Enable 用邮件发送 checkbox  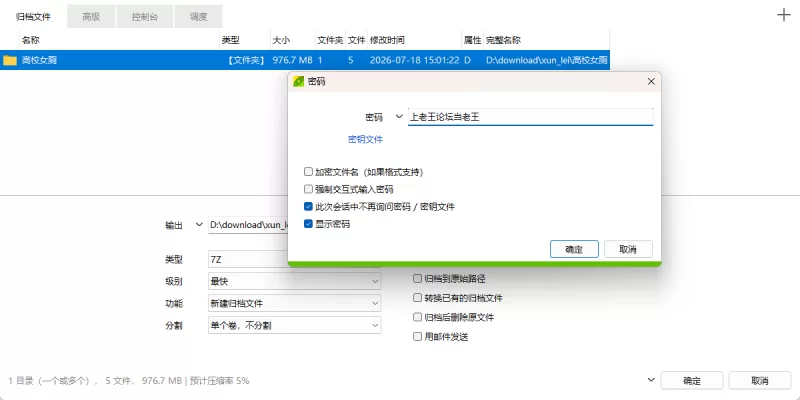[417, 337]
